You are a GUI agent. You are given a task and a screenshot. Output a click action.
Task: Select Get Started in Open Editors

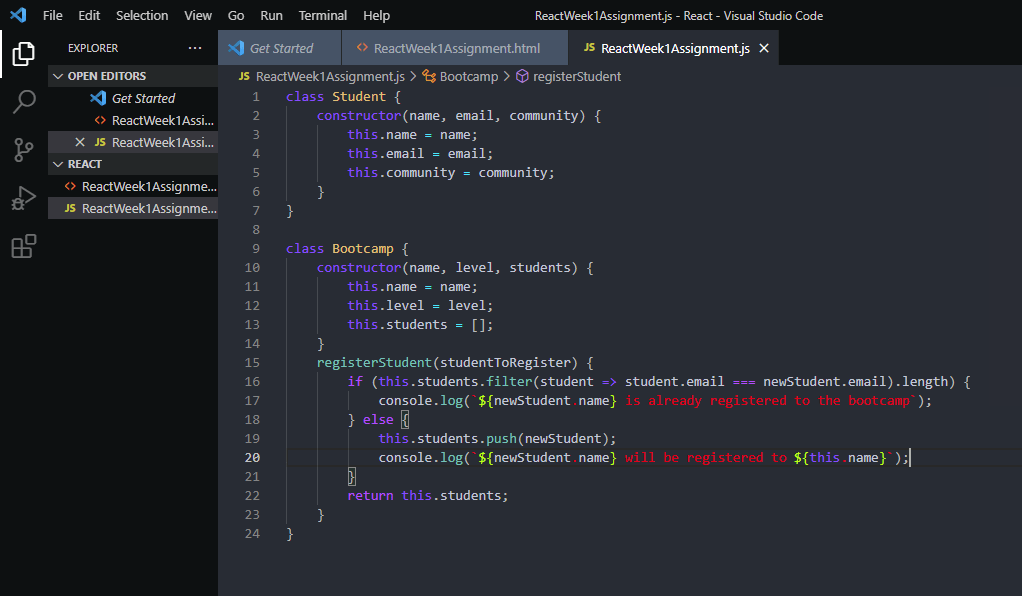click(143, 98)
